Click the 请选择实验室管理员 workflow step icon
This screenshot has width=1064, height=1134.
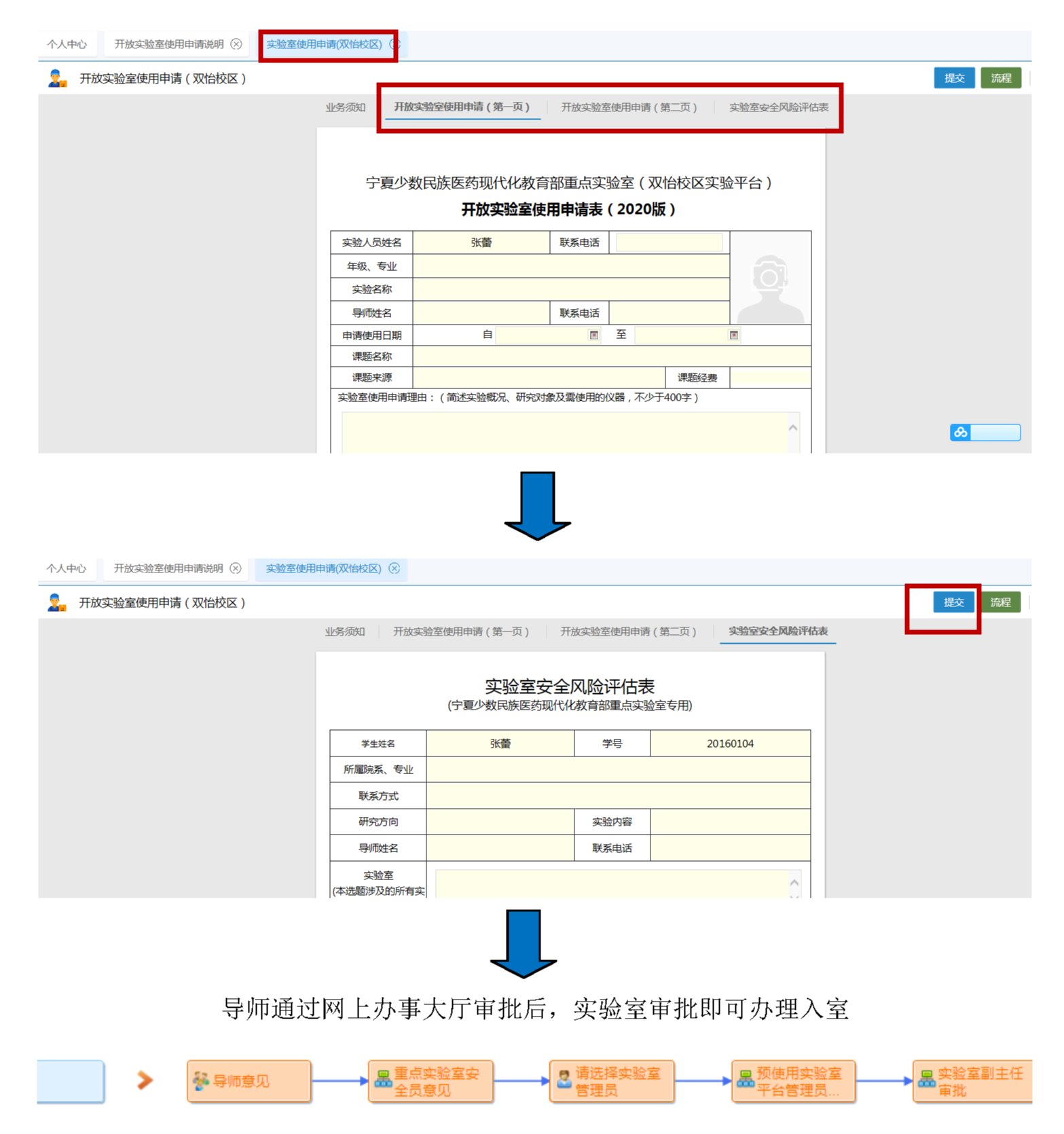pos(564,1080)
